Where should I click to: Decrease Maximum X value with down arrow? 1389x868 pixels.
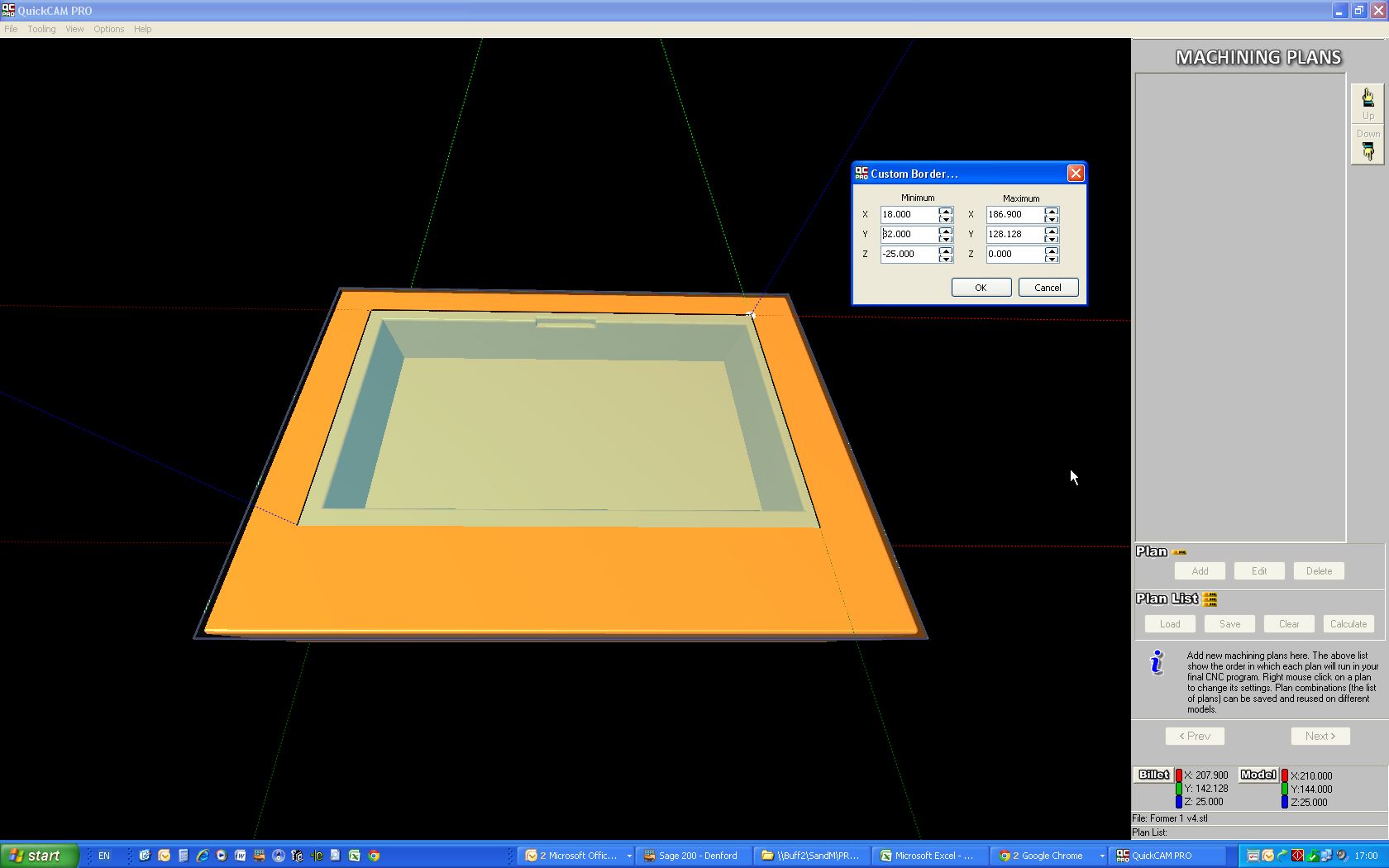coord(1052,219)
